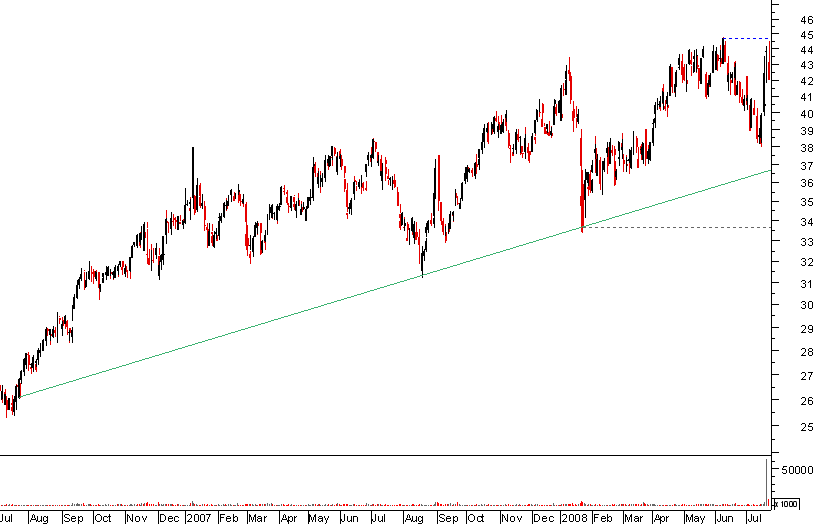Select the 36 price level label

[x=807, y=183]
